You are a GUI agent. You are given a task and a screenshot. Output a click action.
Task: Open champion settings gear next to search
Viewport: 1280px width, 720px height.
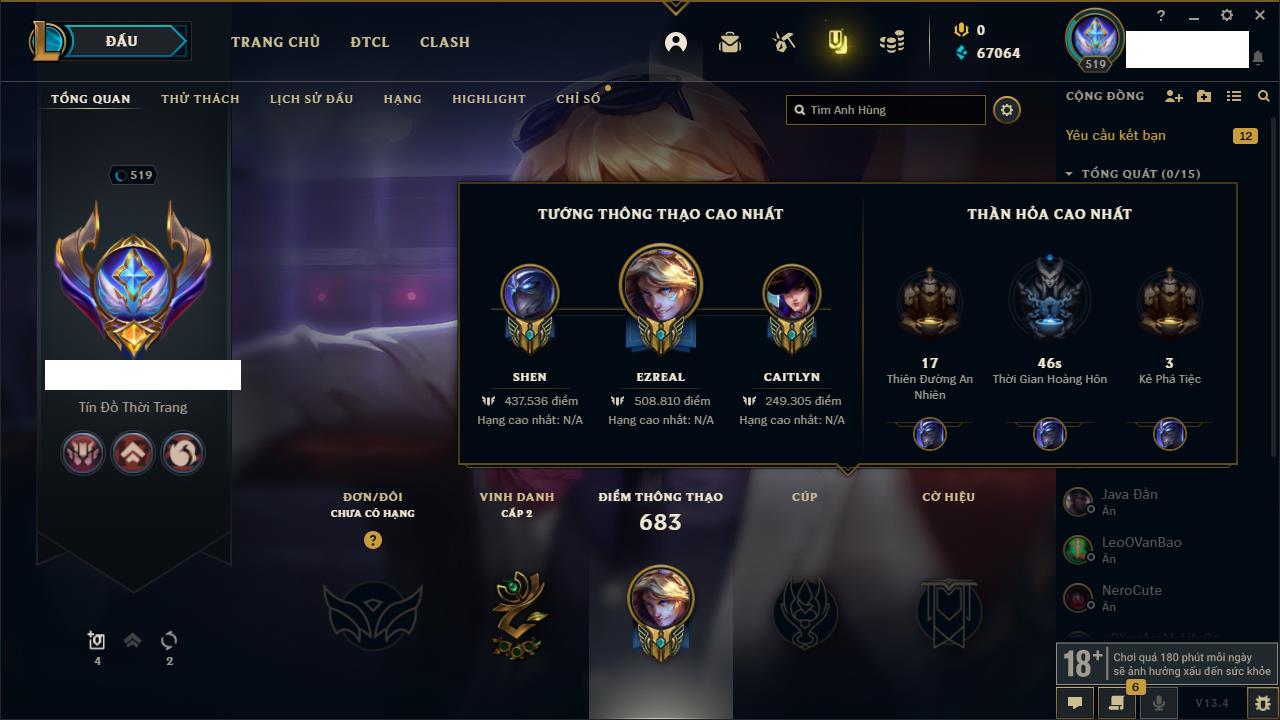coord(1007,110)
